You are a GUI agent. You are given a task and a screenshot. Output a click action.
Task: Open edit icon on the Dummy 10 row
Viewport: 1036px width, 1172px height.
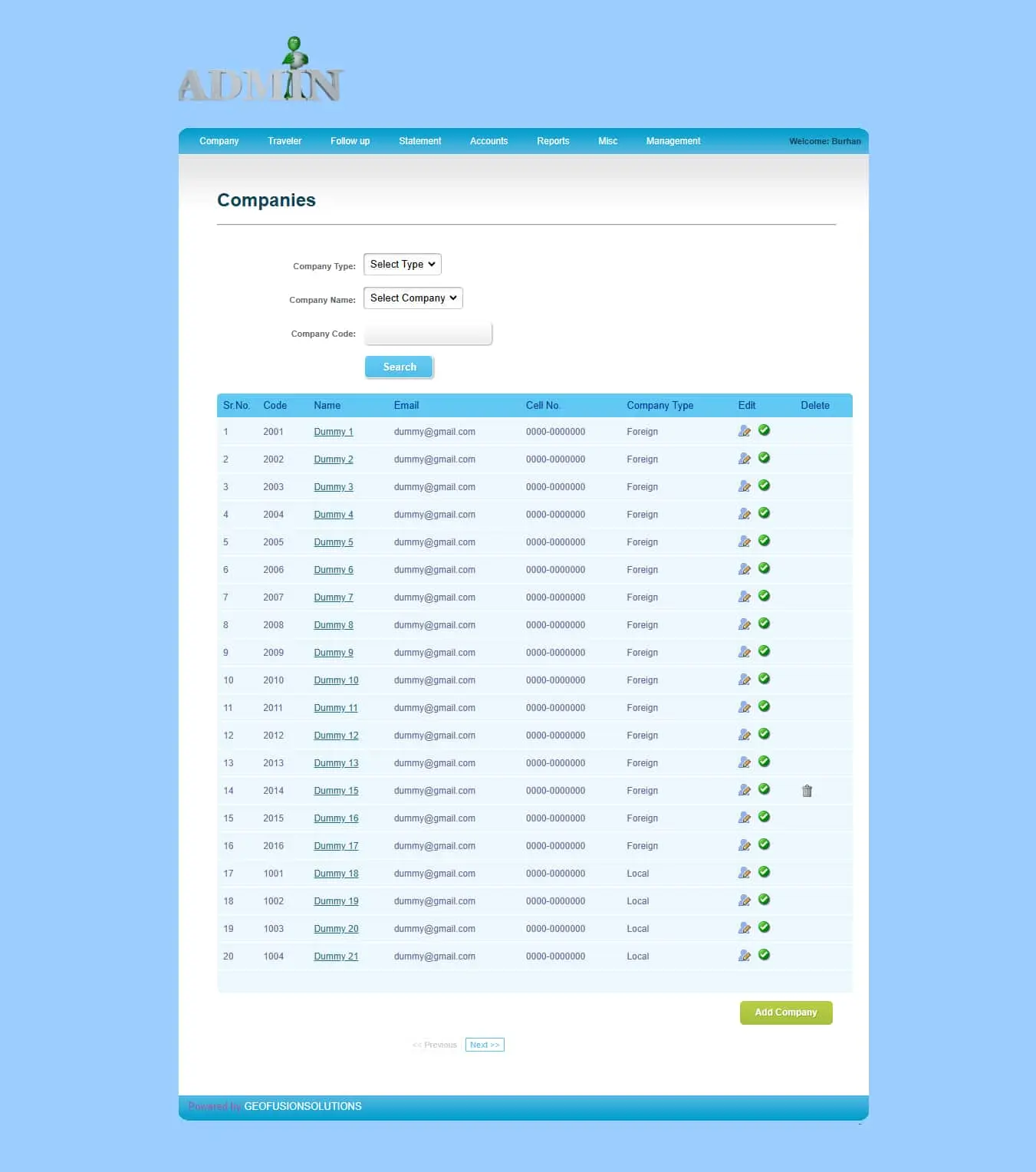tap(744, 680)
